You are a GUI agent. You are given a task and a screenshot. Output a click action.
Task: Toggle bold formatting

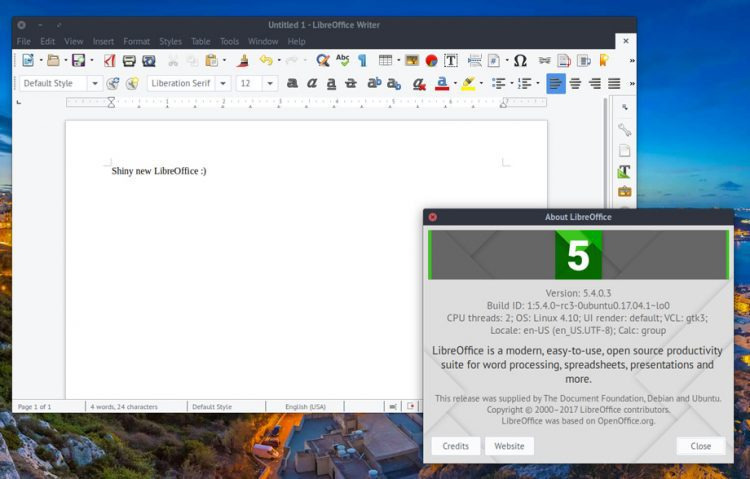(x=292, y=83)
